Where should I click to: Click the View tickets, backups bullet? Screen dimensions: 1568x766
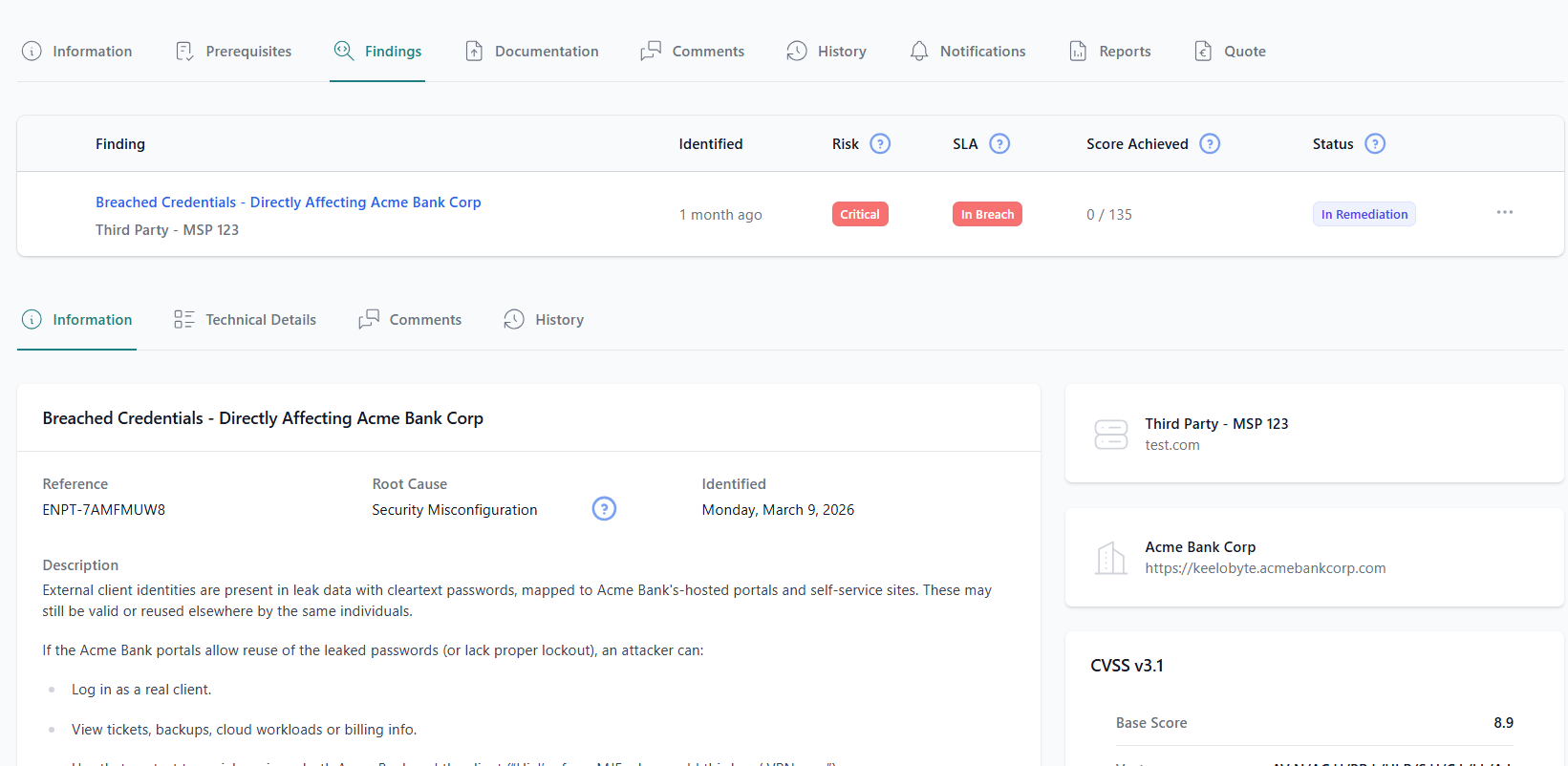[x=245, y=730]
